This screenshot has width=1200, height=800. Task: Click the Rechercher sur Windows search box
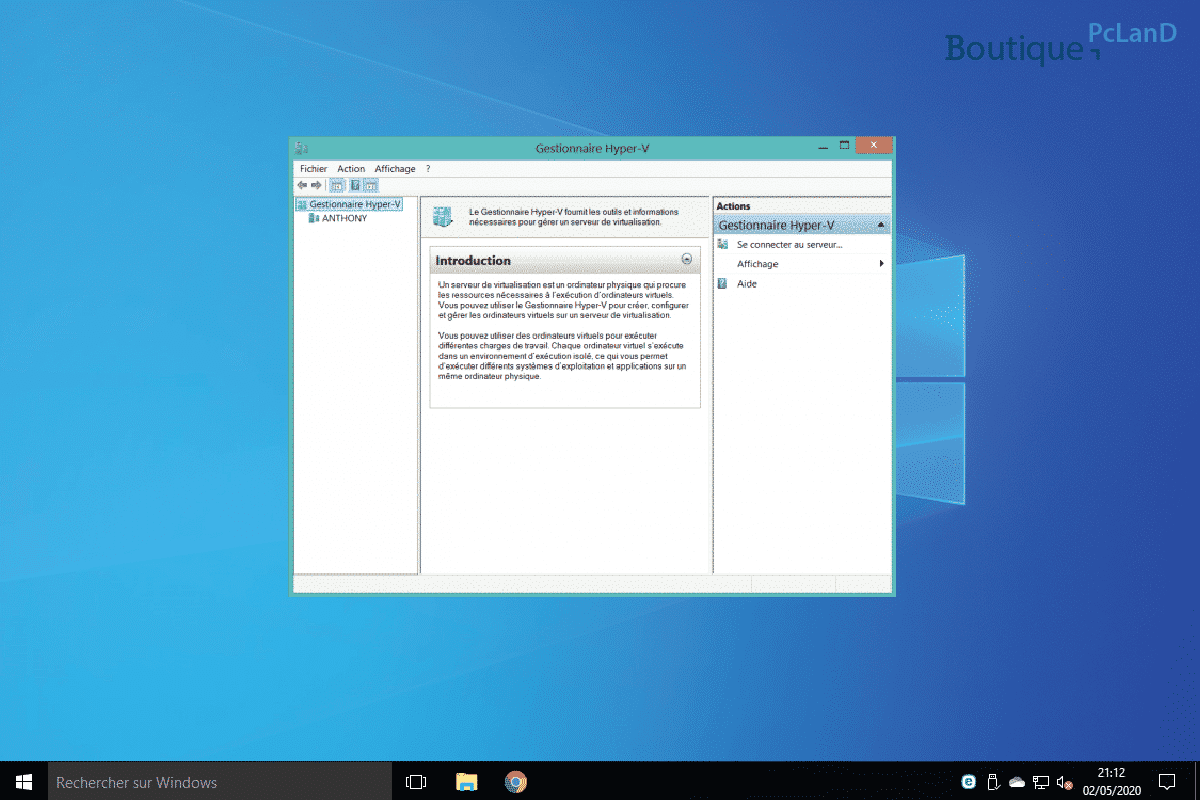coord(219,782)
